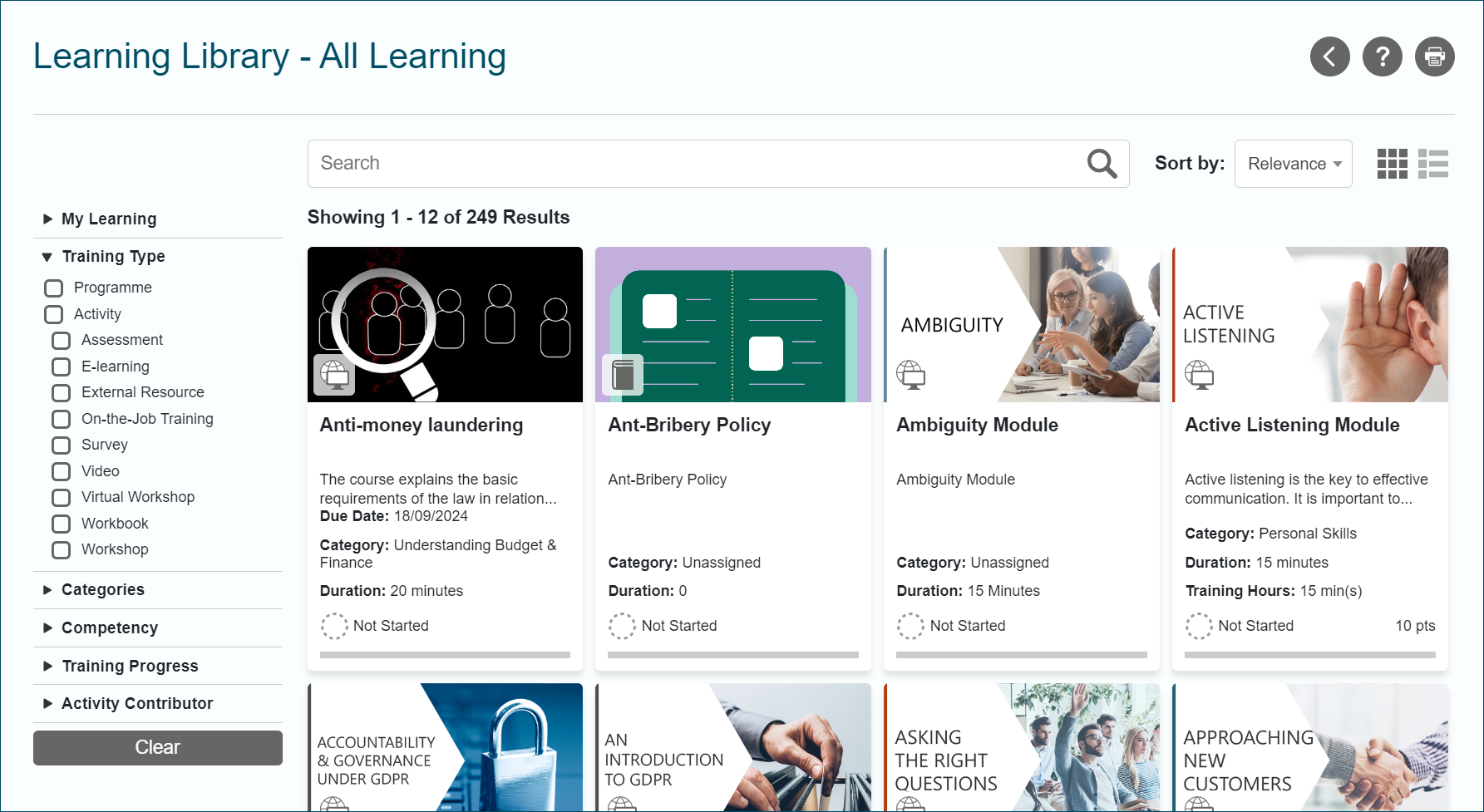Tick the Workbook checkbox
1484x812 pixels.
point(62,524)
